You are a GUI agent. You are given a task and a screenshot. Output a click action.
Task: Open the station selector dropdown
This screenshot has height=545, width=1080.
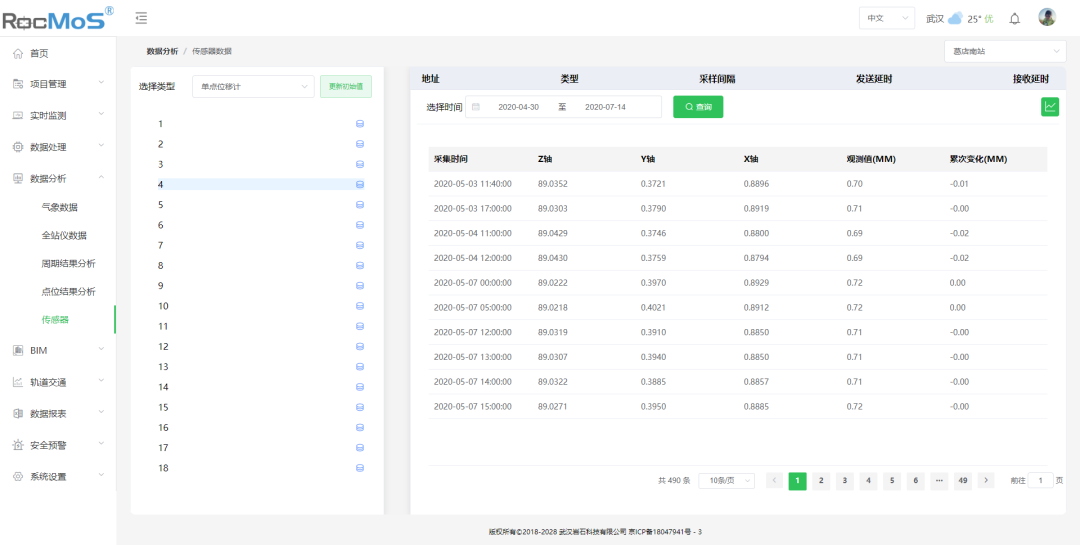click(x=1005, y=51)
